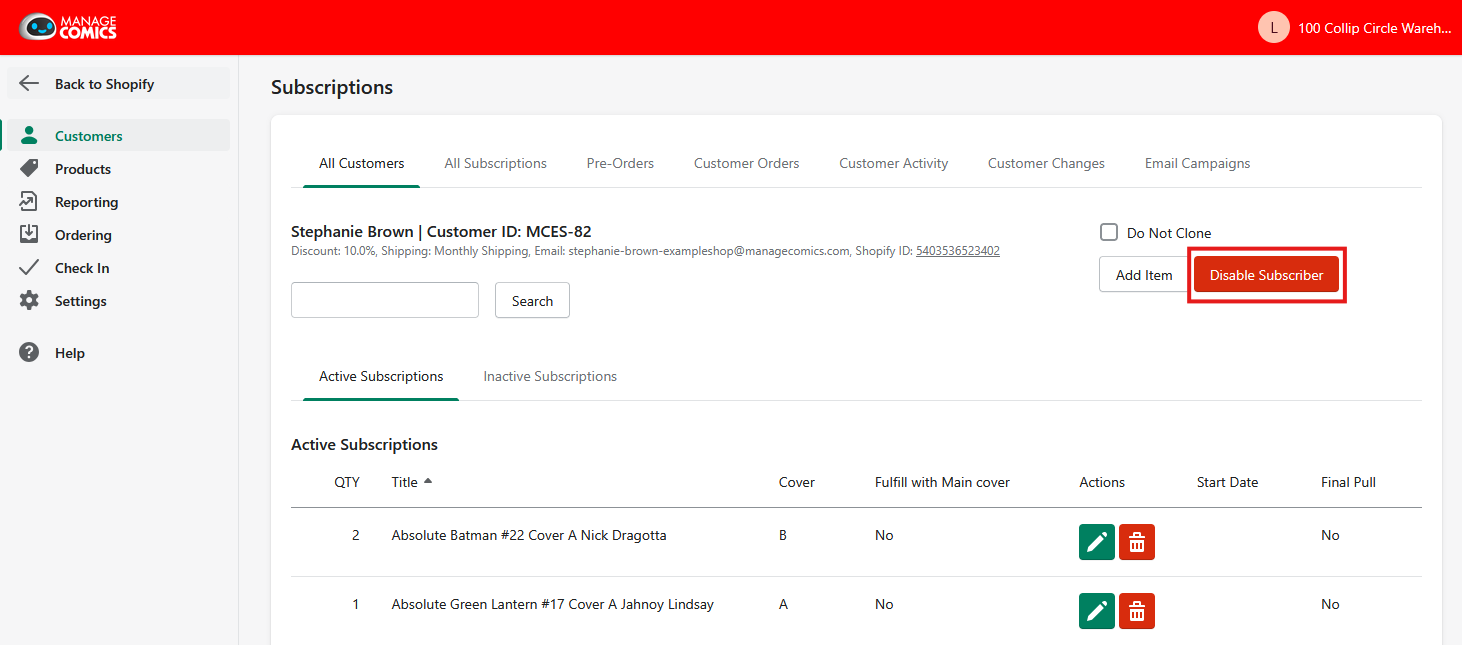1462x645 pixels.
Task: Click the Absolute Batman #22 Cover A title
Action: point(529,535)
